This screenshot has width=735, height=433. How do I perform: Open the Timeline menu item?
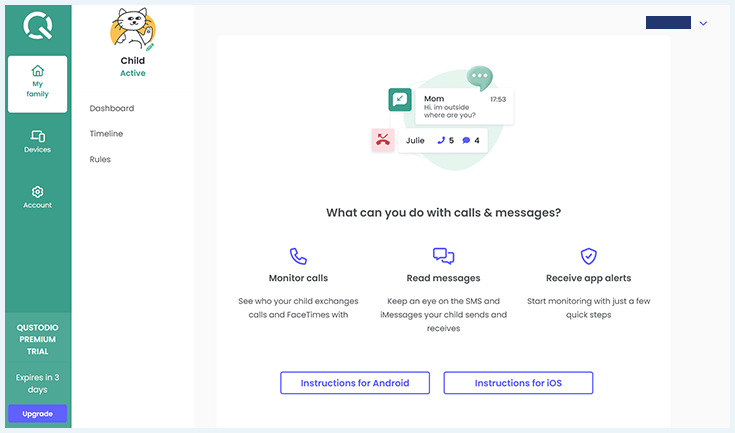pos(106,134)
